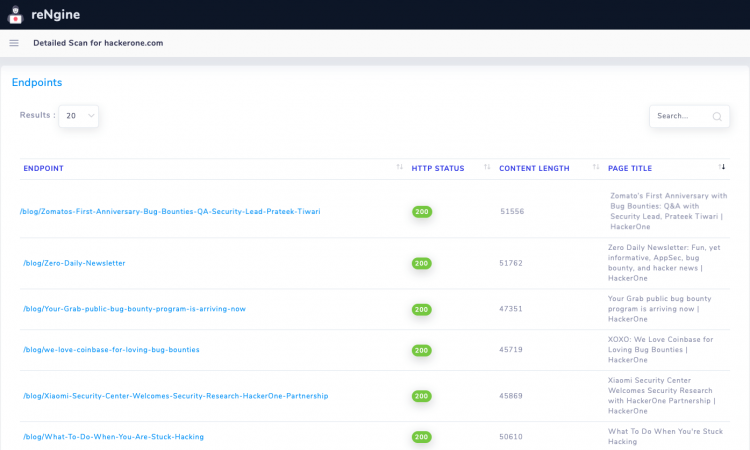Focus the Search input field
This screenshot has height=450, width=750.
[x=689, y=116]
